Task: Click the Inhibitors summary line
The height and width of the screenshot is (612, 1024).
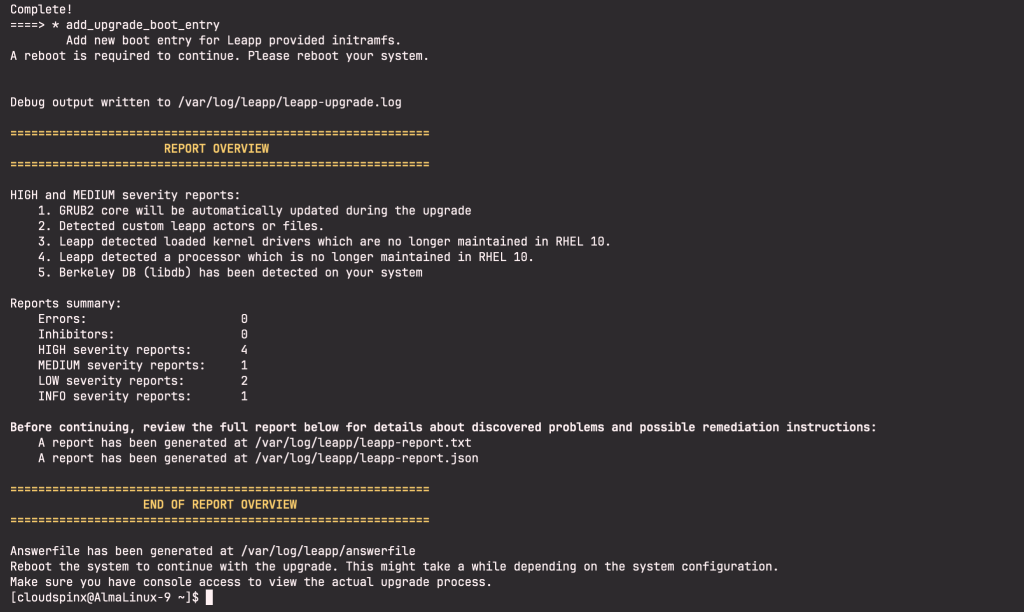Action: pyautogui.click(x=142, y=334)
